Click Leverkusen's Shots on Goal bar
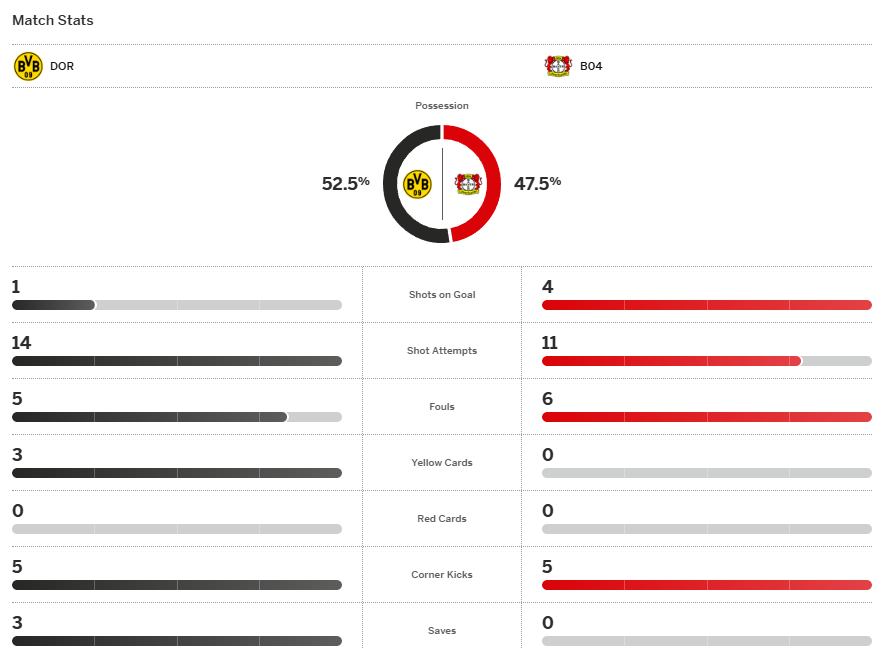 coord(707,305)
